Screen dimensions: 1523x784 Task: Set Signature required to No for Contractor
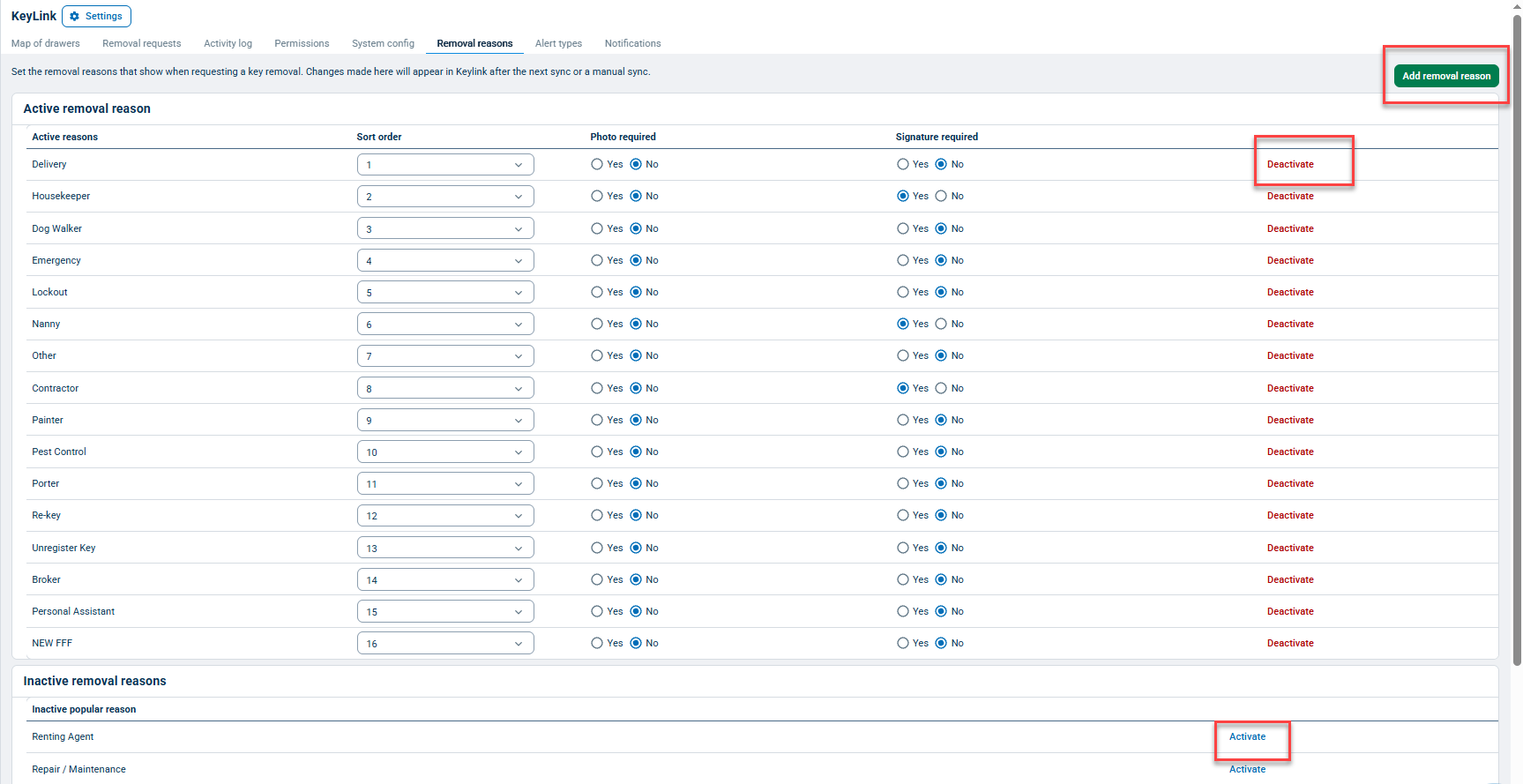(941, 388)
